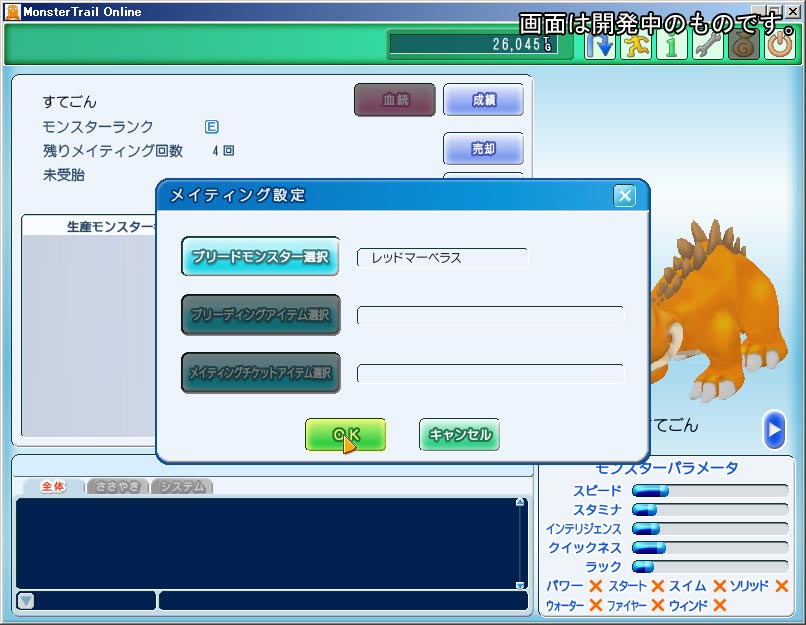Viewport: 806px width, 625px height.
Task: Click the monster rank E icon
Action: 212,127
